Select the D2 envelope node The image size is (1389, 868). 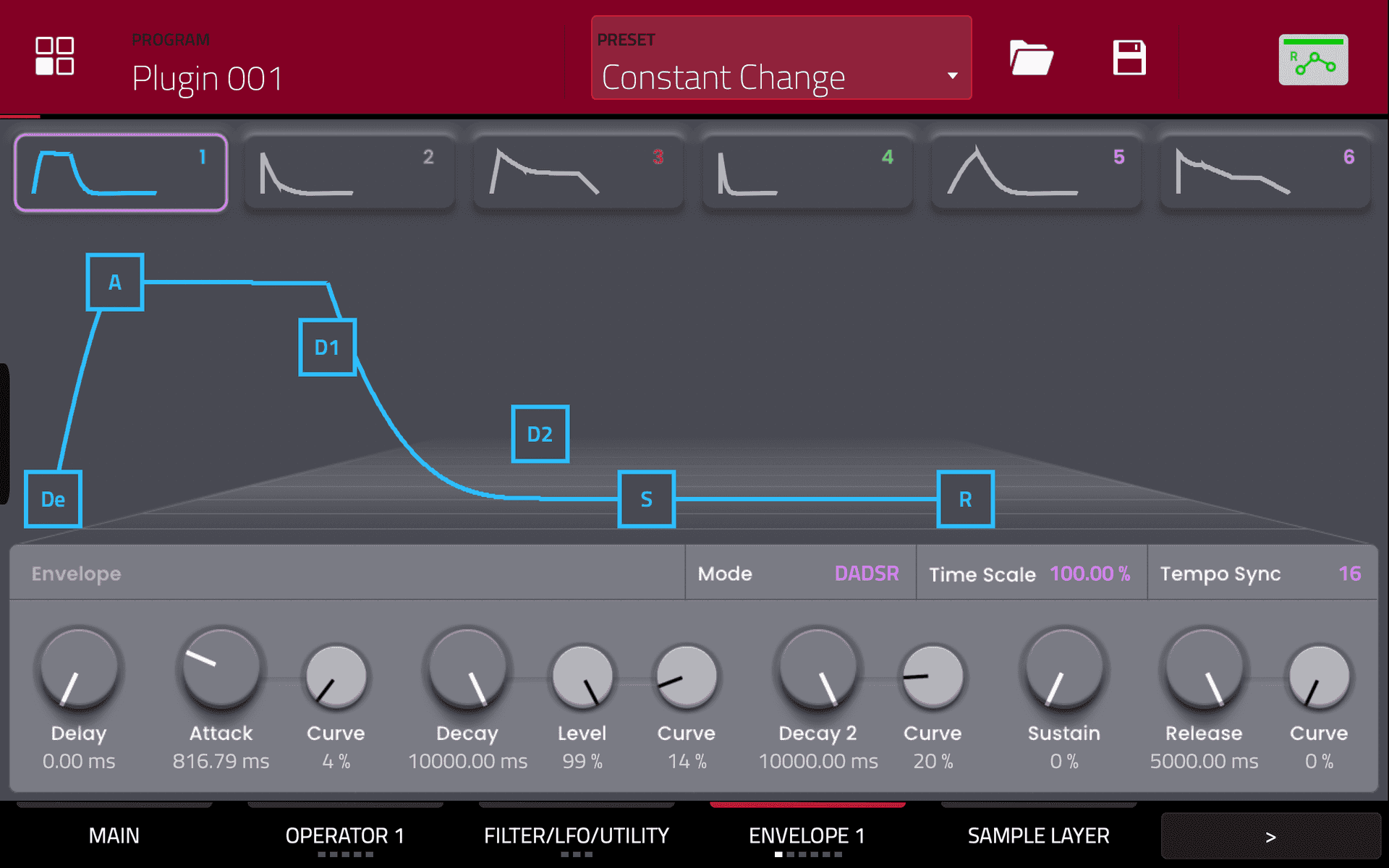(x=540, y=434)
